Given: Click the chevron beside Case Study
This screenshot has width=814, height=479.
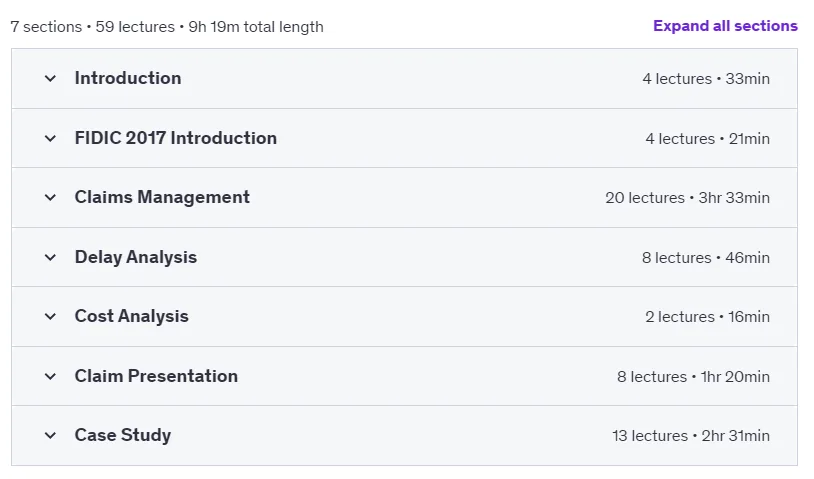Looking at the screenshot, I should [x=50, y=435].
